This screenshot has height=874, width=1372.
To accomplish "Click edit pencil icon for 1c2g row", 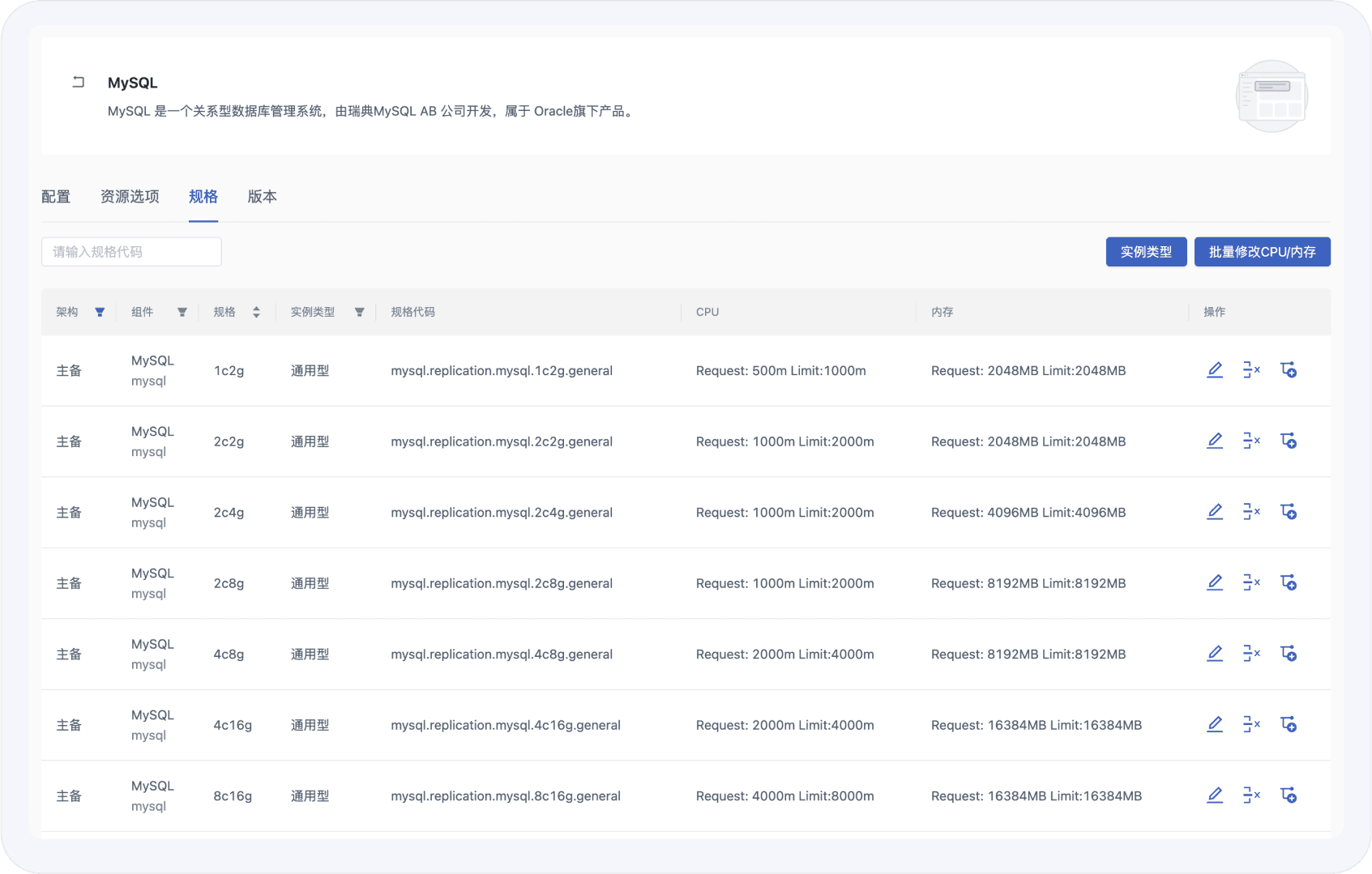I will click(1214, 370).
